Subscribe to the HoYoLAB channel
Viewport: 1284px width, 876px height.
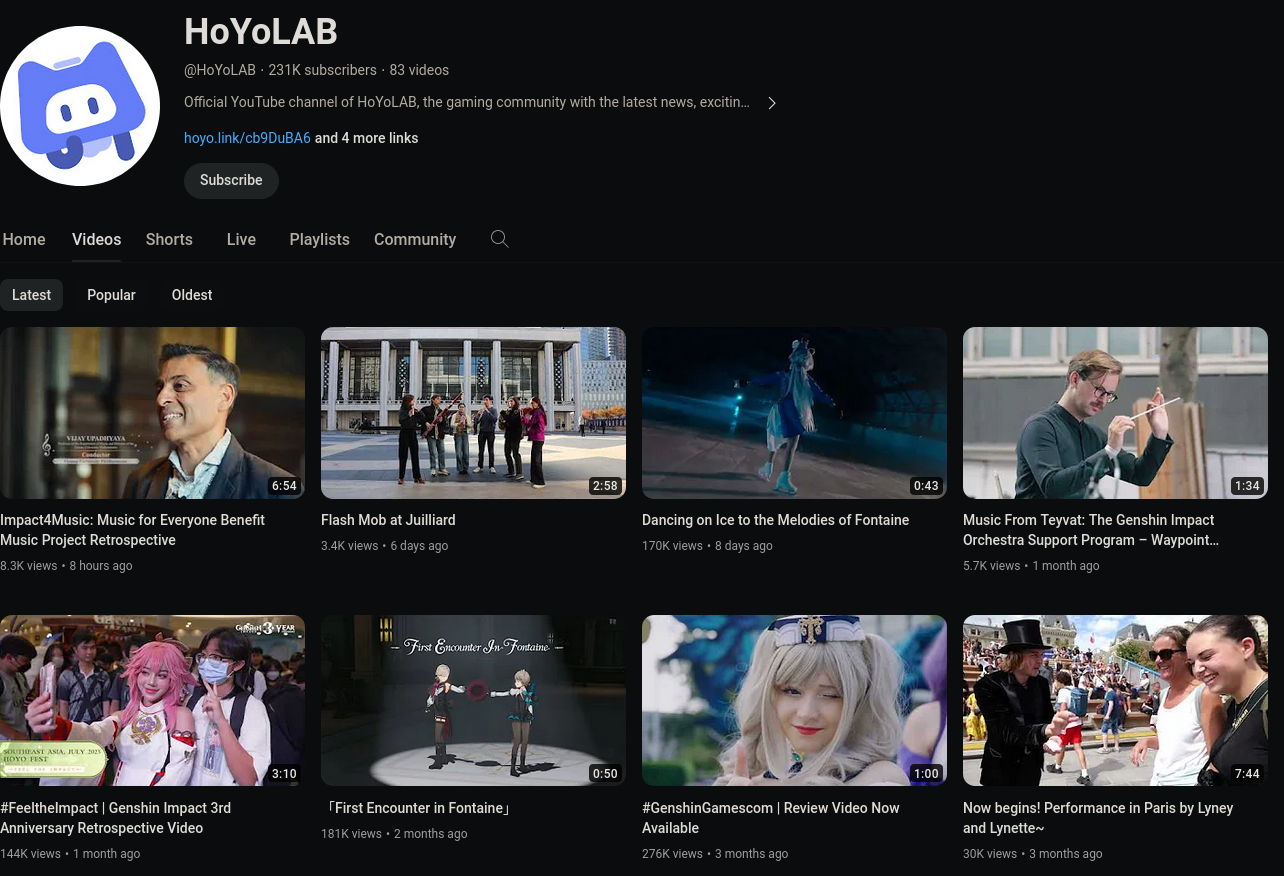click(x=231, y=180)
